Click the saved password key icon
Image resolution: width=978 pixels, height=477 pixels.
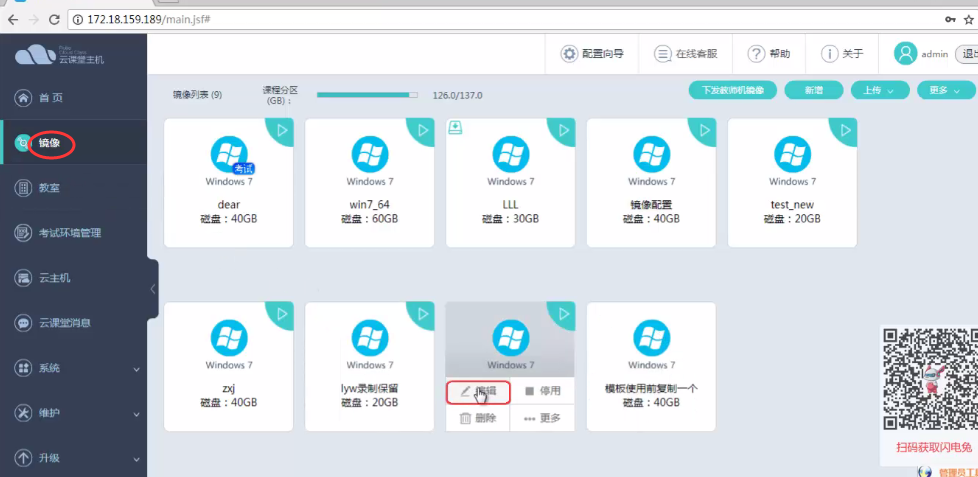(951, 19)
